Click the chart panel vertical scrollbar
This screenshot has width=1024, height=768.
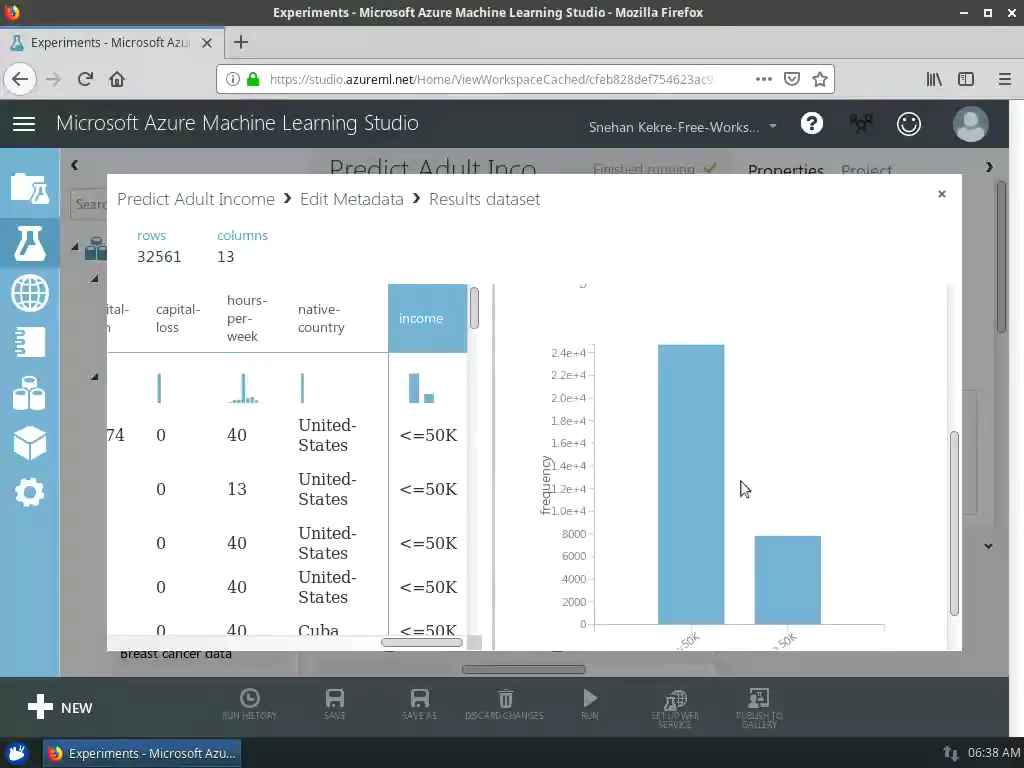954,522
